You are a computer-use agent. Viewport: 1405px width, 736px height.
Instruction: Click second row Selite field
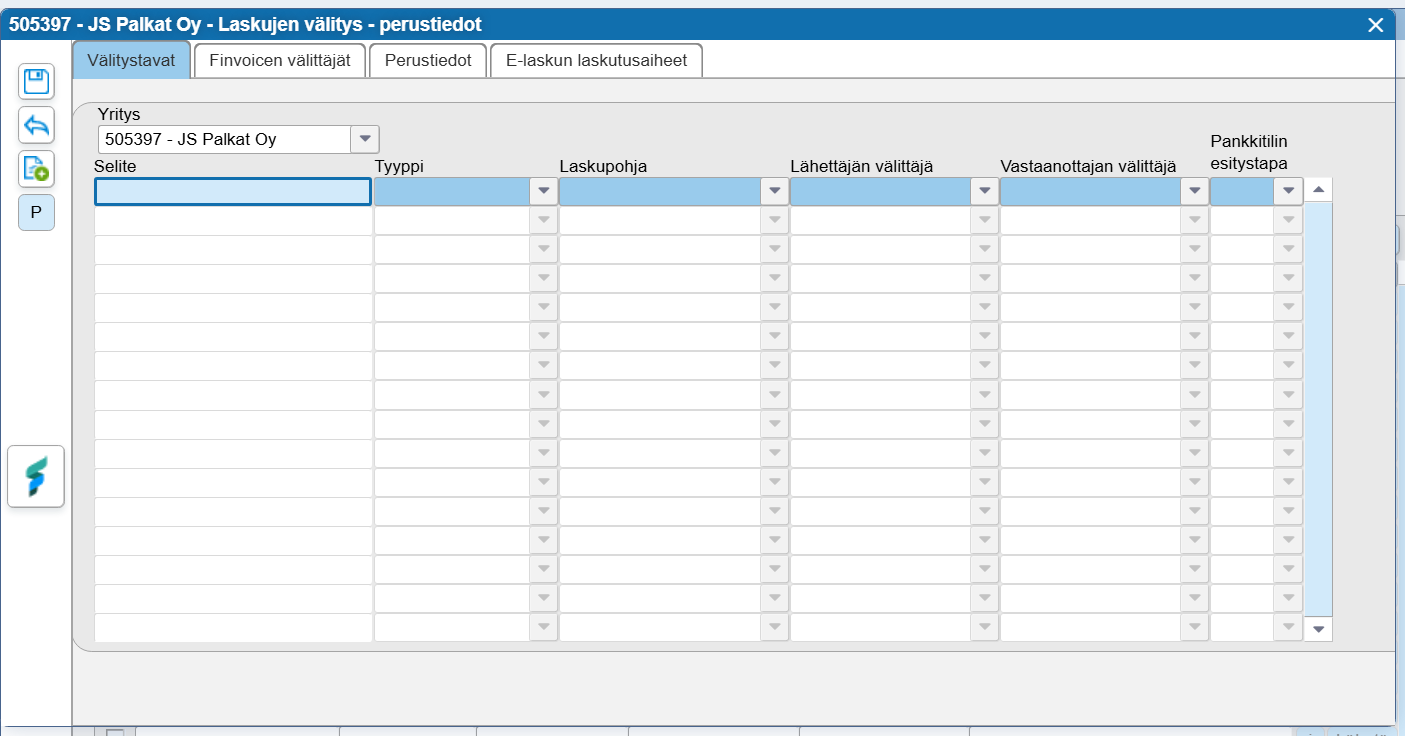click(233, 221)
